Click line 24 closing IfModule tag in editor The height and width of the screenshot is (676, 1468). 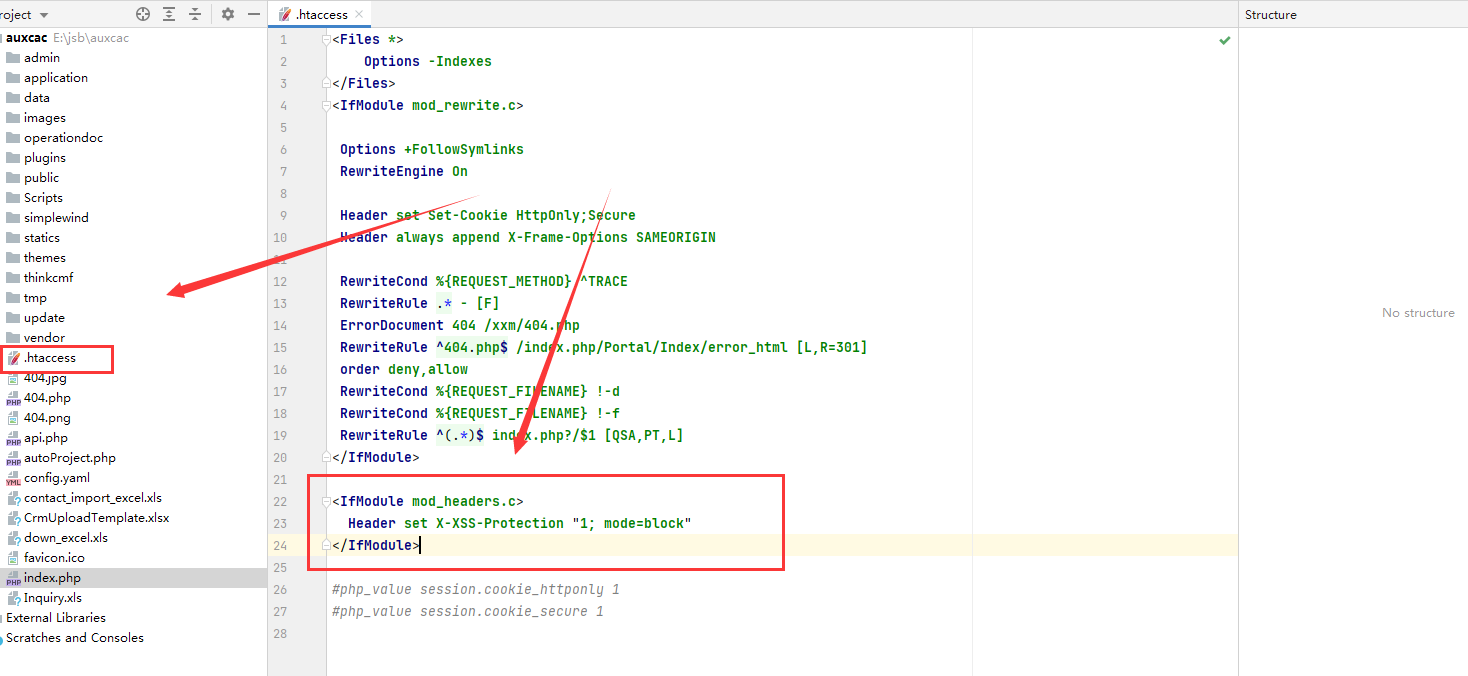coord(377,546)
